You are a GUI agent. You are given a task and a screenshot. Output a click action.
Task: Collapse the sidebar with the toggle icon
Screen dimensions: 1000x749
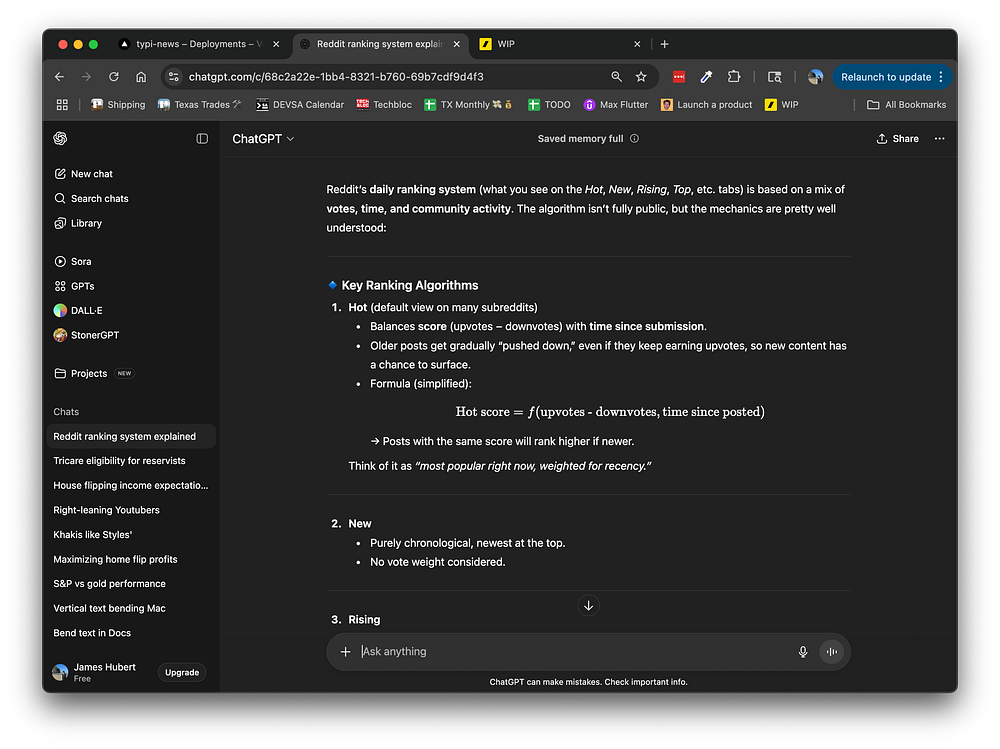(202, 139)
